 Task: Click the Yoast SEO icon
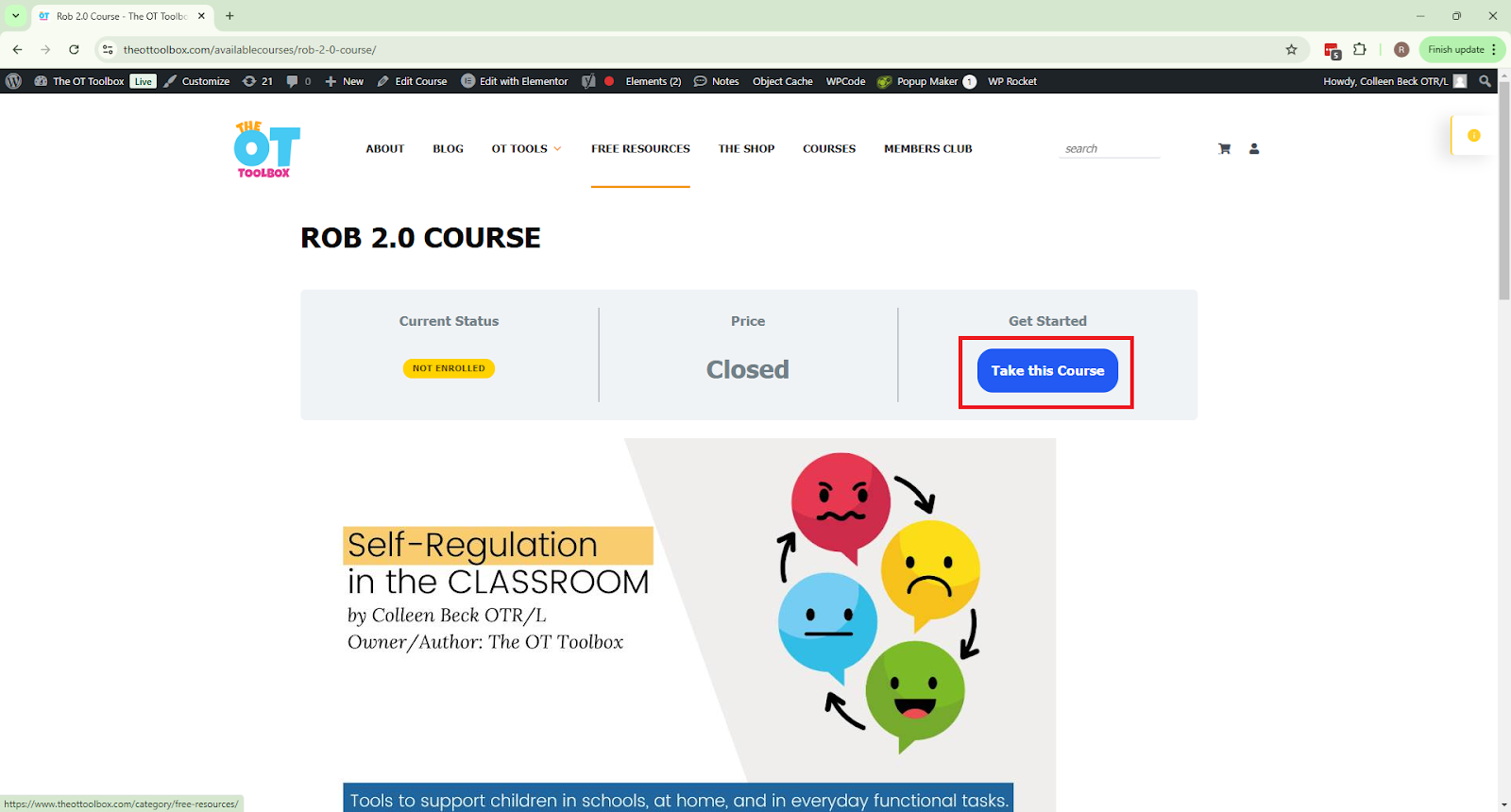pos(588,81)
